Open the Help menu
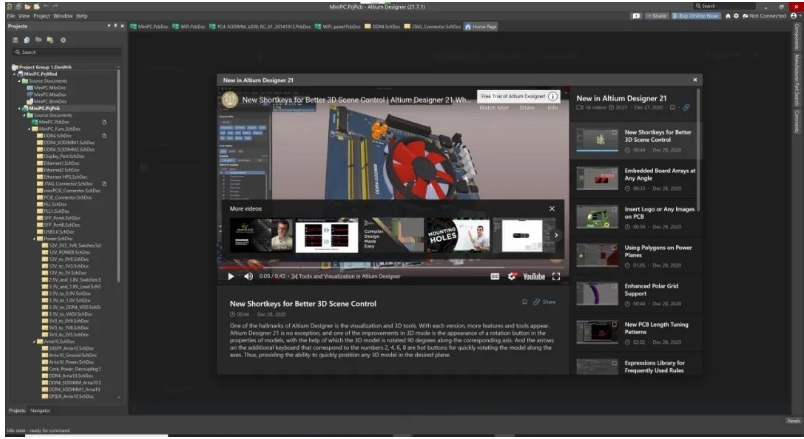Screen dimensions: 804x439 (x=82, y=16)
